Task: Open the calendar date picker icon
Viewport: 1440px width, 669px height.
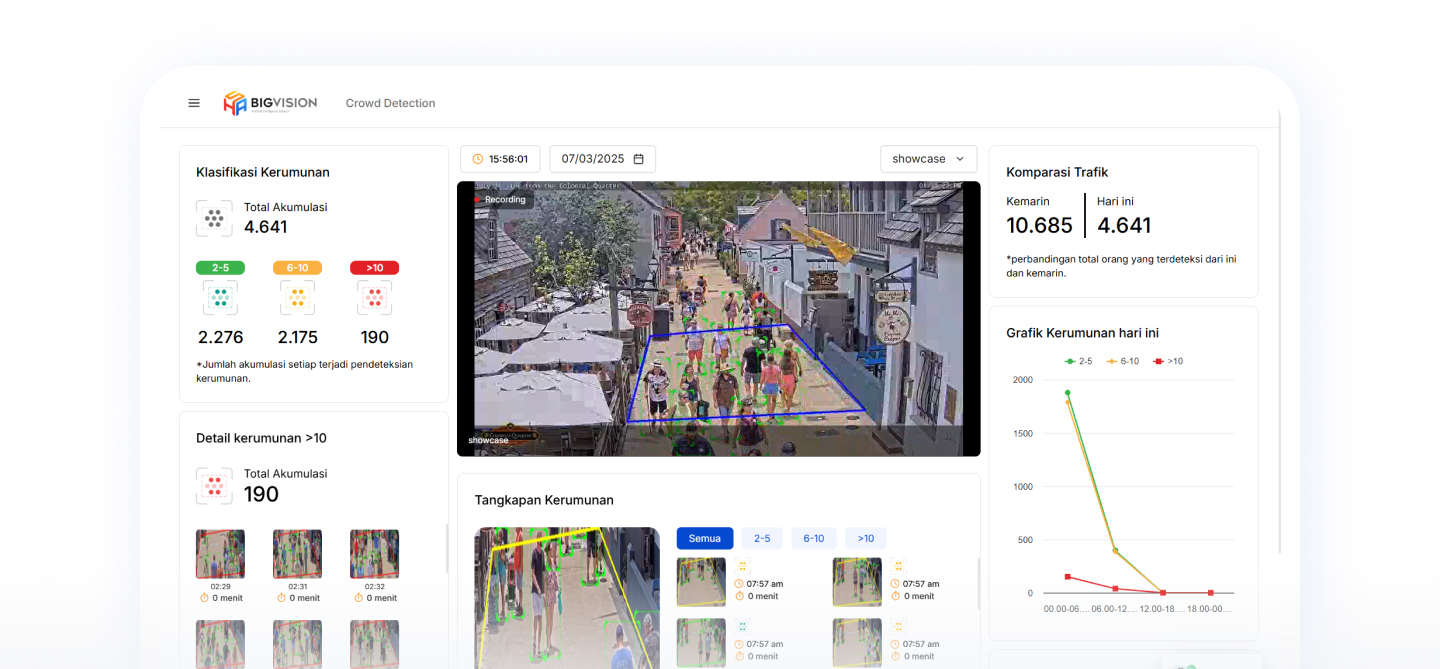Action: point(639,159)
